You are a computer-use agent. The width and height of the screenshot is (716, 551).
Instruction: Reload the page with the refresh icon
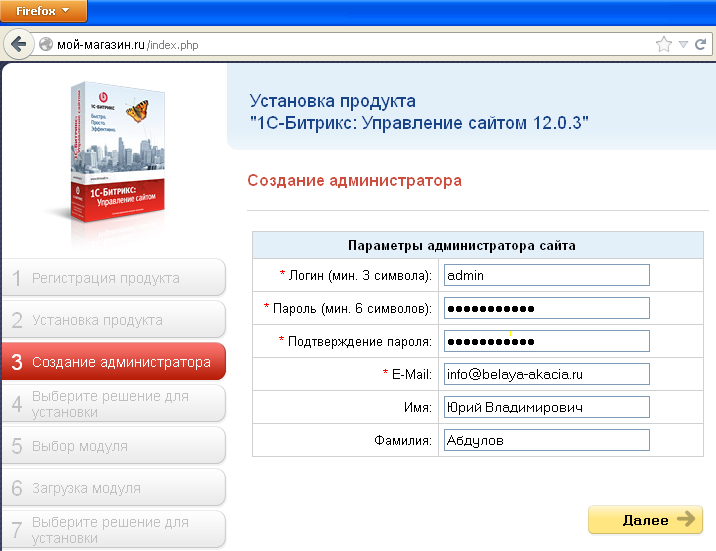pos(700,44)
